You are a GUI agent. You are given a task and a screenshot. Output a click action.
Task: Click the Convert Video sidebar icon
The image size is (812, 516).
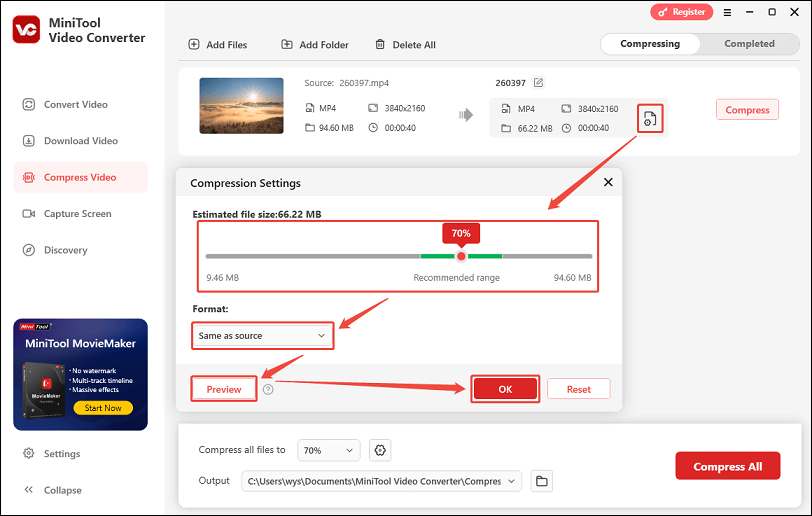pos(28,105)
